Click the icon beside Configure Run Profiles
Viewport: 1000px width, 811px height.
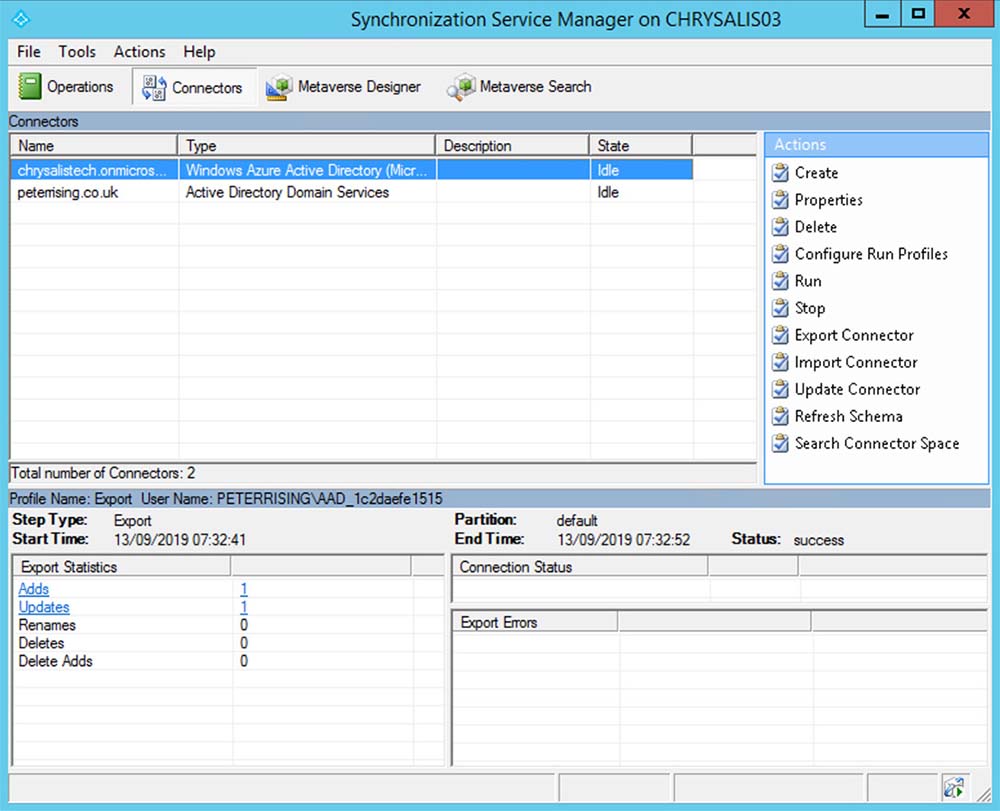781,254
